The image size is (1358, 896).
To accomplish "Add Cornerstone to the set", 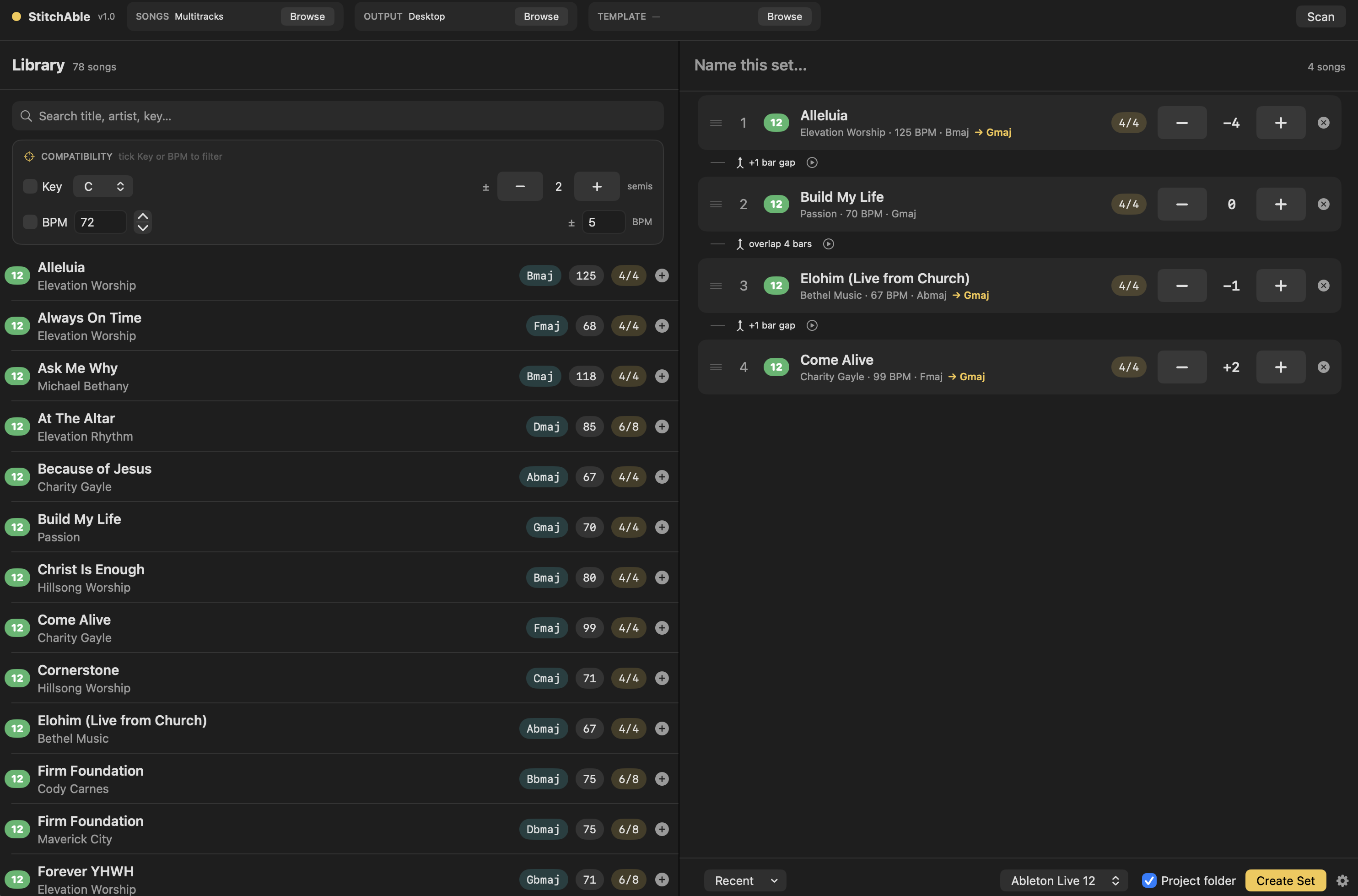I will click(662, 678).
